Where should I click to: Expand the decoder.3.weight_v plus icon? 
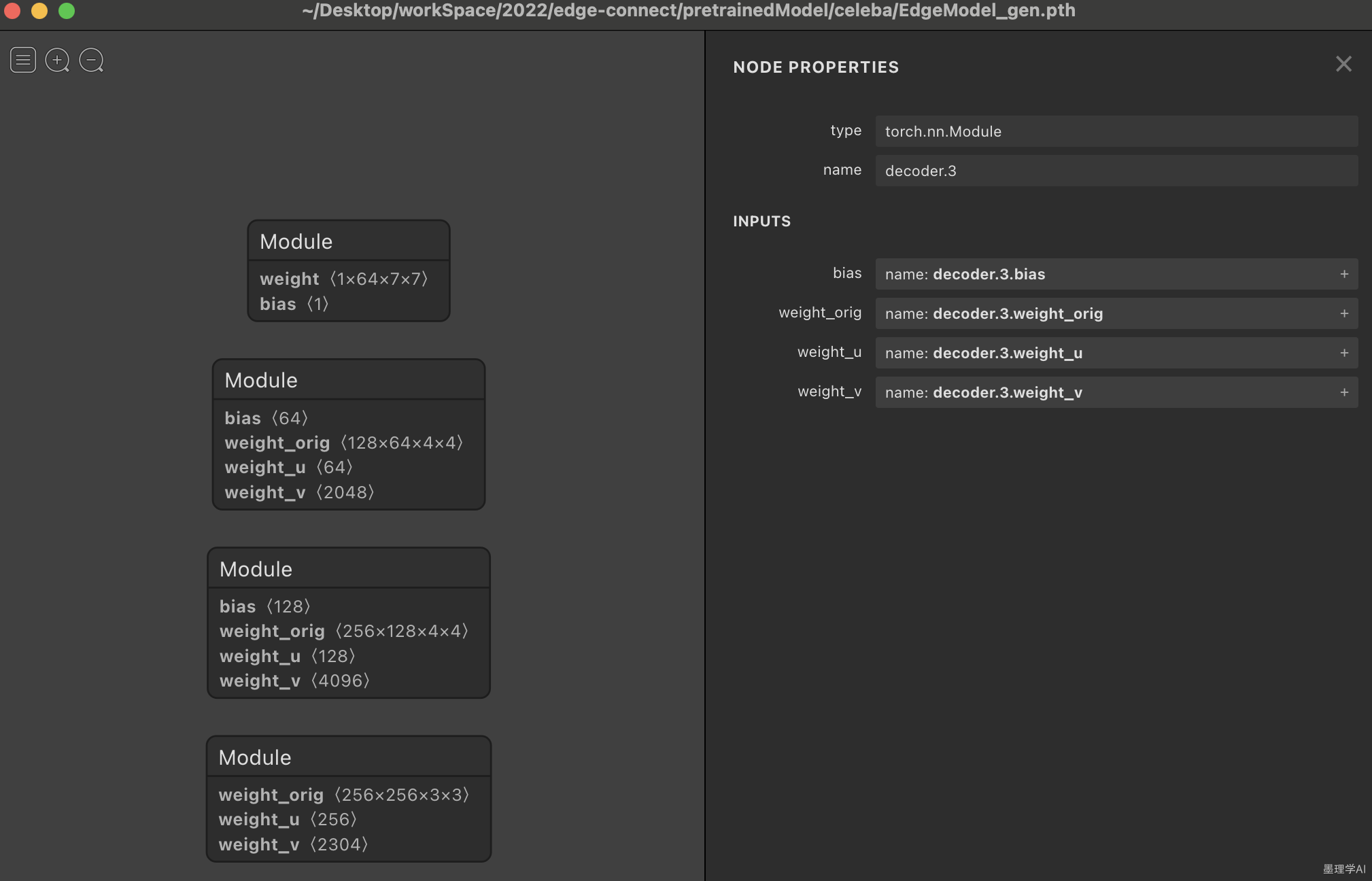tap(1343, 392)
